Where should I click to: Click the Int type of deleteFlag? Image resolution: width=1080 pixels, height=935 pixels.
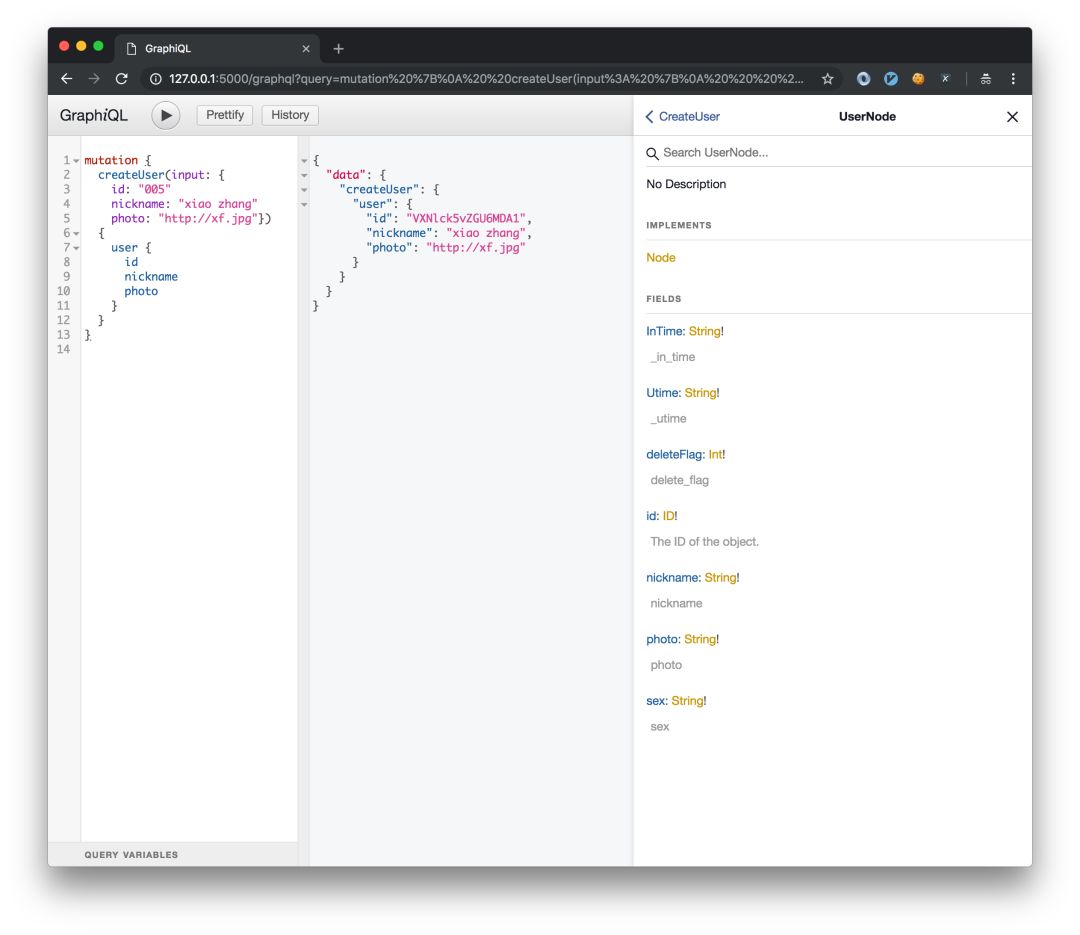[715, 455]
